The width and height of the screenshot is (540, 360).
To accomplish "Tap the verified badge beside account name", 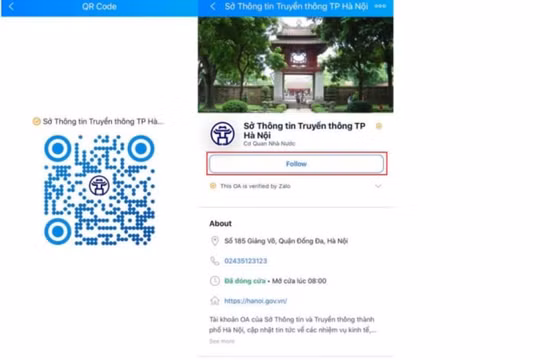I will click(x=379, y=126).
